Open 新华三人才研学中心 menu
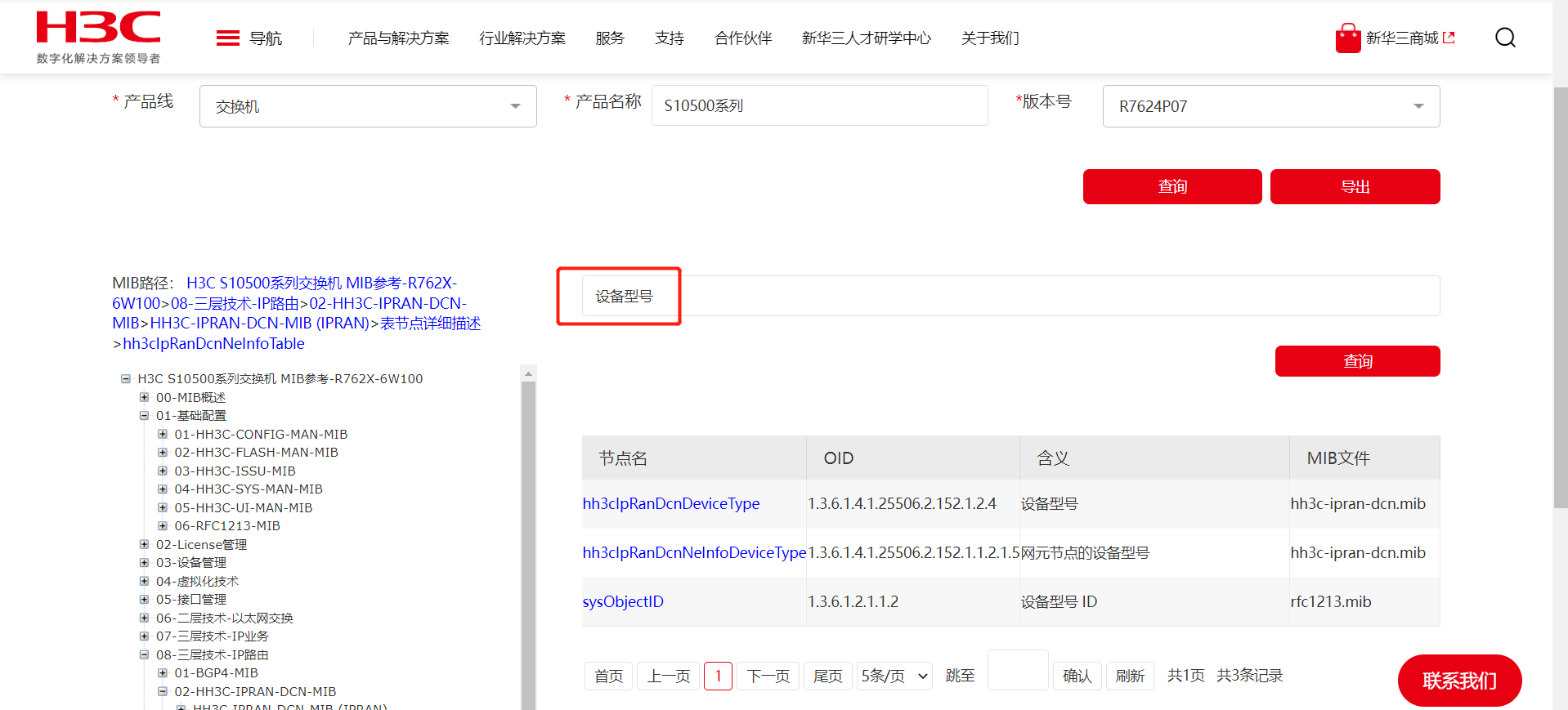Image resolution: width=1568 pixels, height=710 pixels. 867,38
